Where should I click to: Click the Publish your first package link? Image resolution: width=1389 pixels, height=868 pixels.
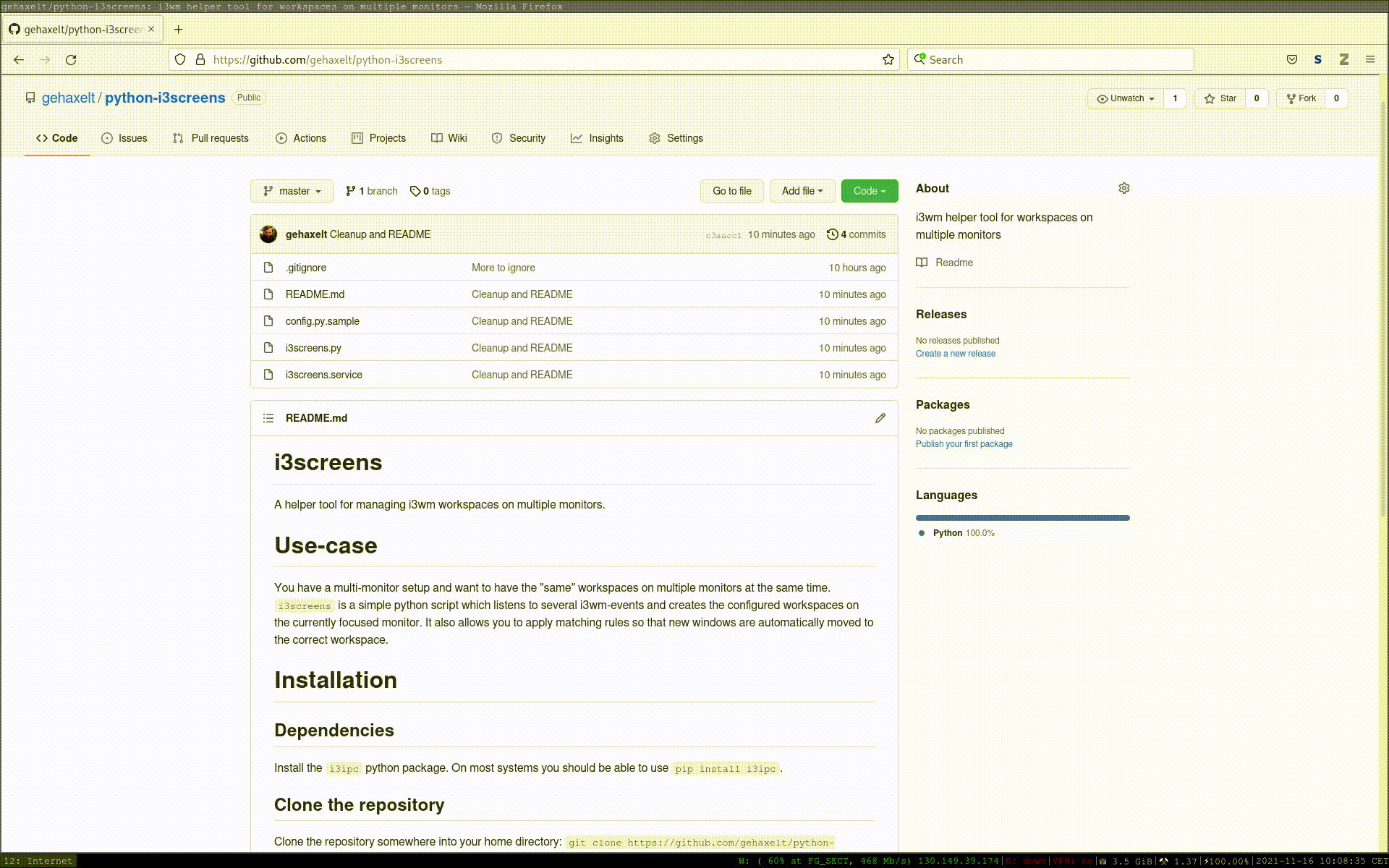964,443
